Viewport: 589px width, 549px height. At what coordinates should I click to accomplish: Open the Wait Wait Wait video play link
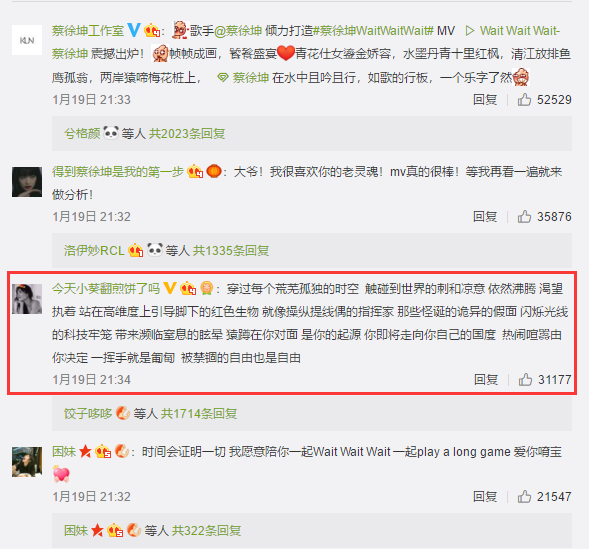[x=512, y=31]
